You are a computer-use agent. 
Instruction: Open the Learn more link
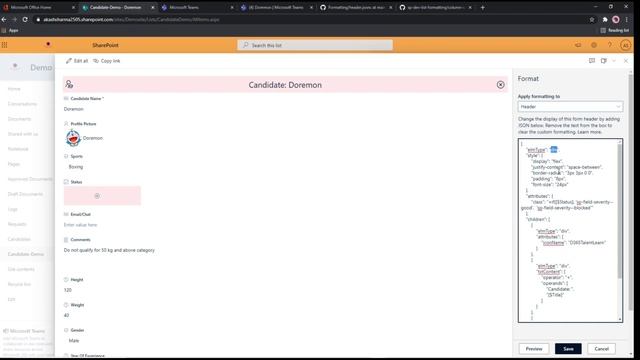589,132
